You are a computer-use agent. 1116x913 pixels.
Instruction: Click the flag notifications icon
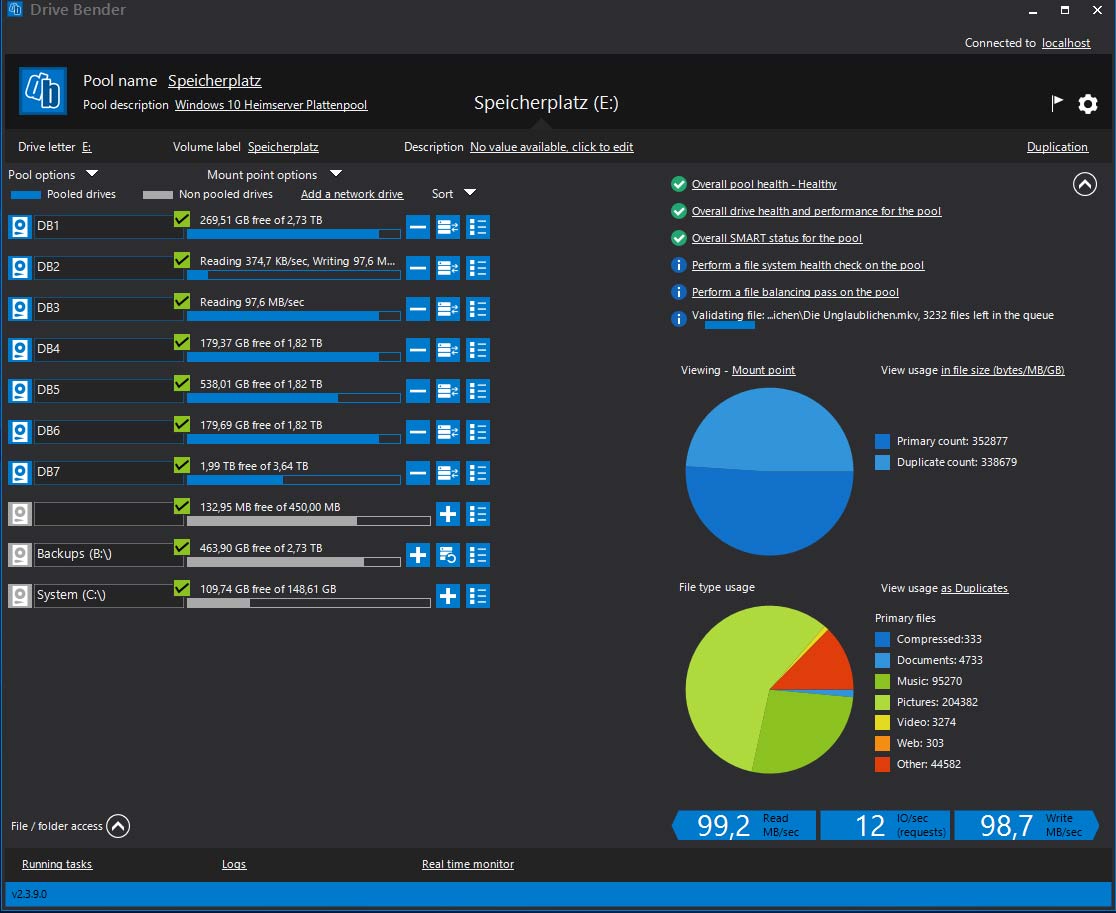point(1057,103)
